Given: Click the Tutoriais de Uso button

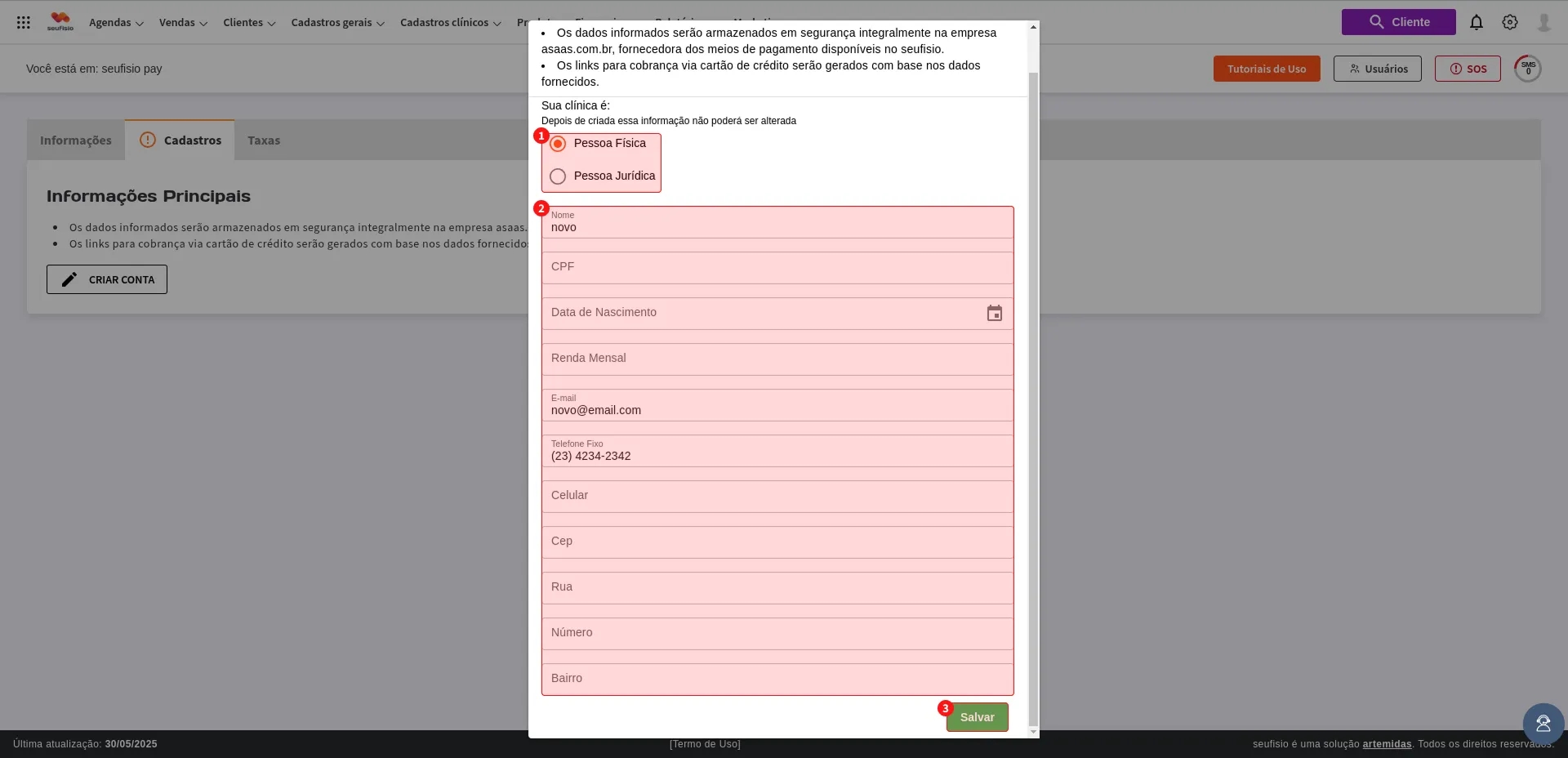Looking at the screenshot, I should tap(1266, 69).
